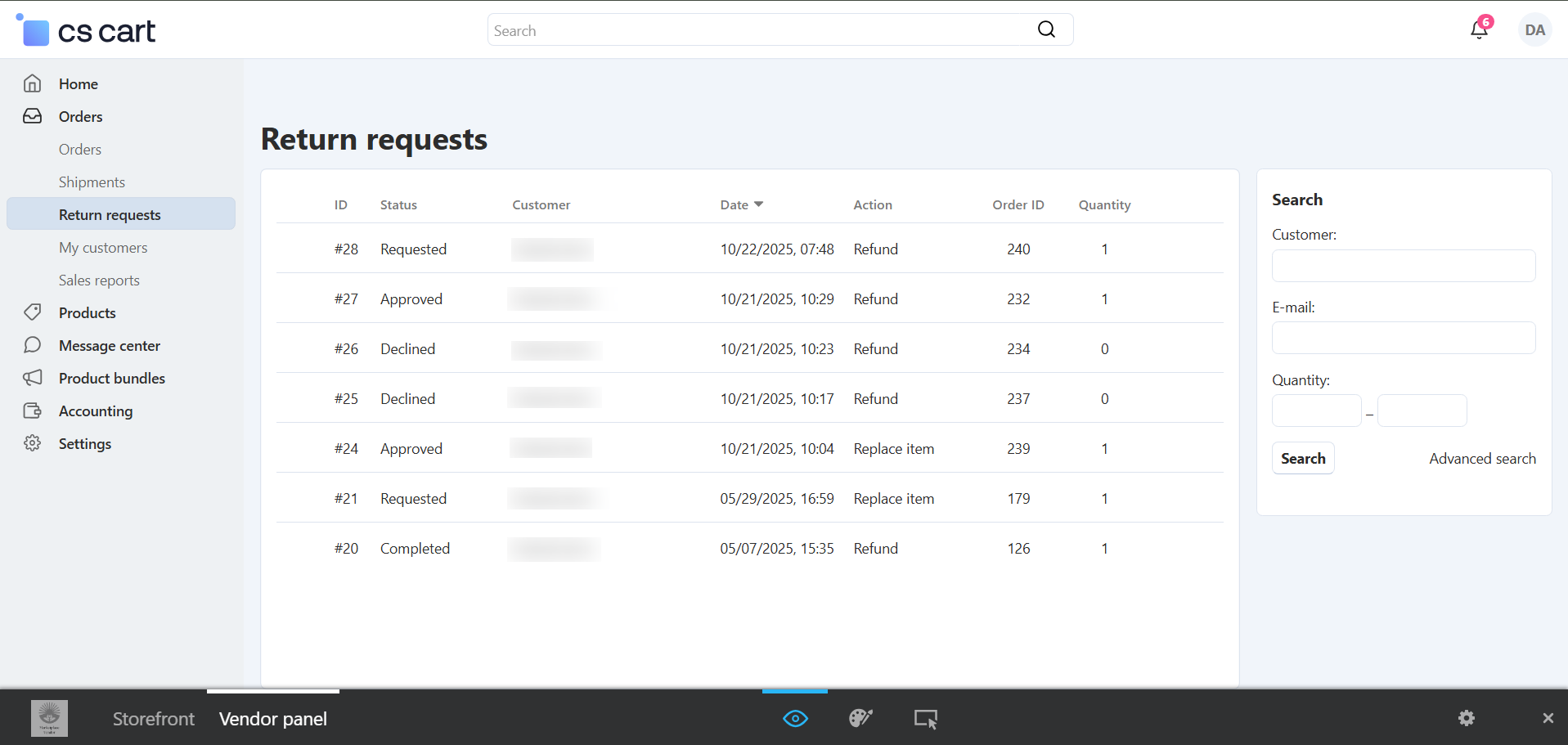Sort by Date column descending arrow
Viewport: 1568px width, 745px height.
(x=758, y=204)
